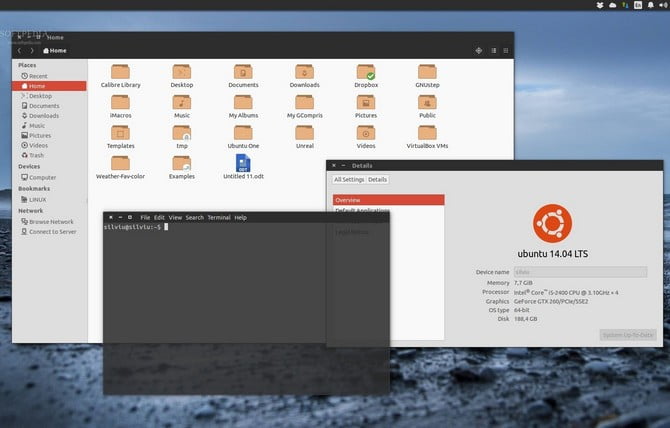Open the Documents folder icon in file view
Screen dimensions: 670x428
click(243, 72)
